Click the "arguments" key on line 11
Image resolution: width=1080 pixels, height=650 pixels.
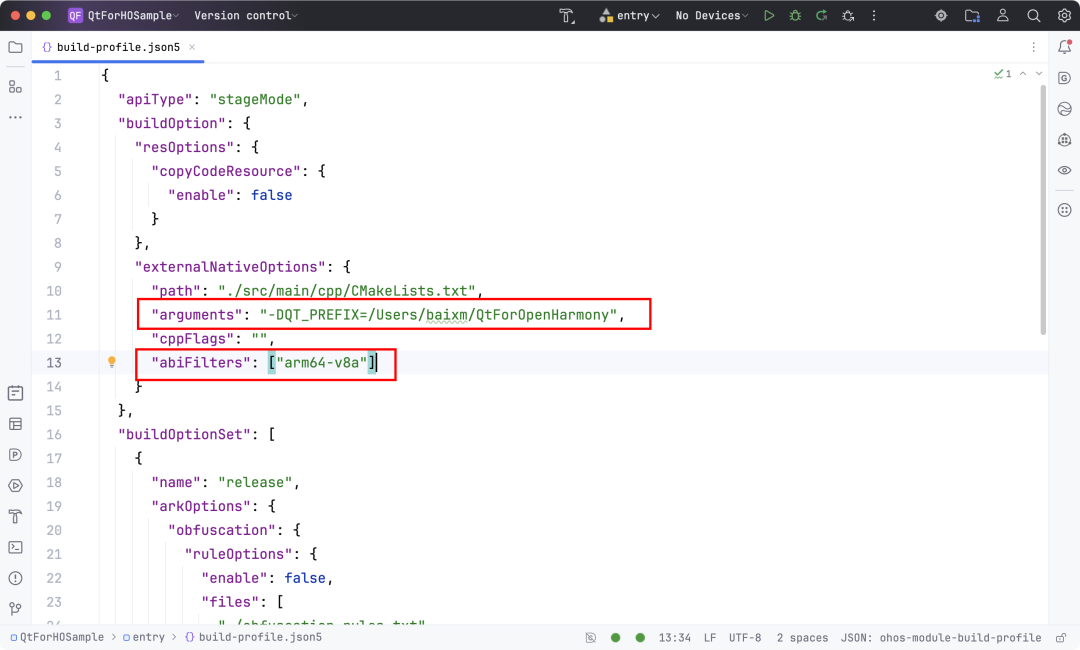[x=196, y=315]
